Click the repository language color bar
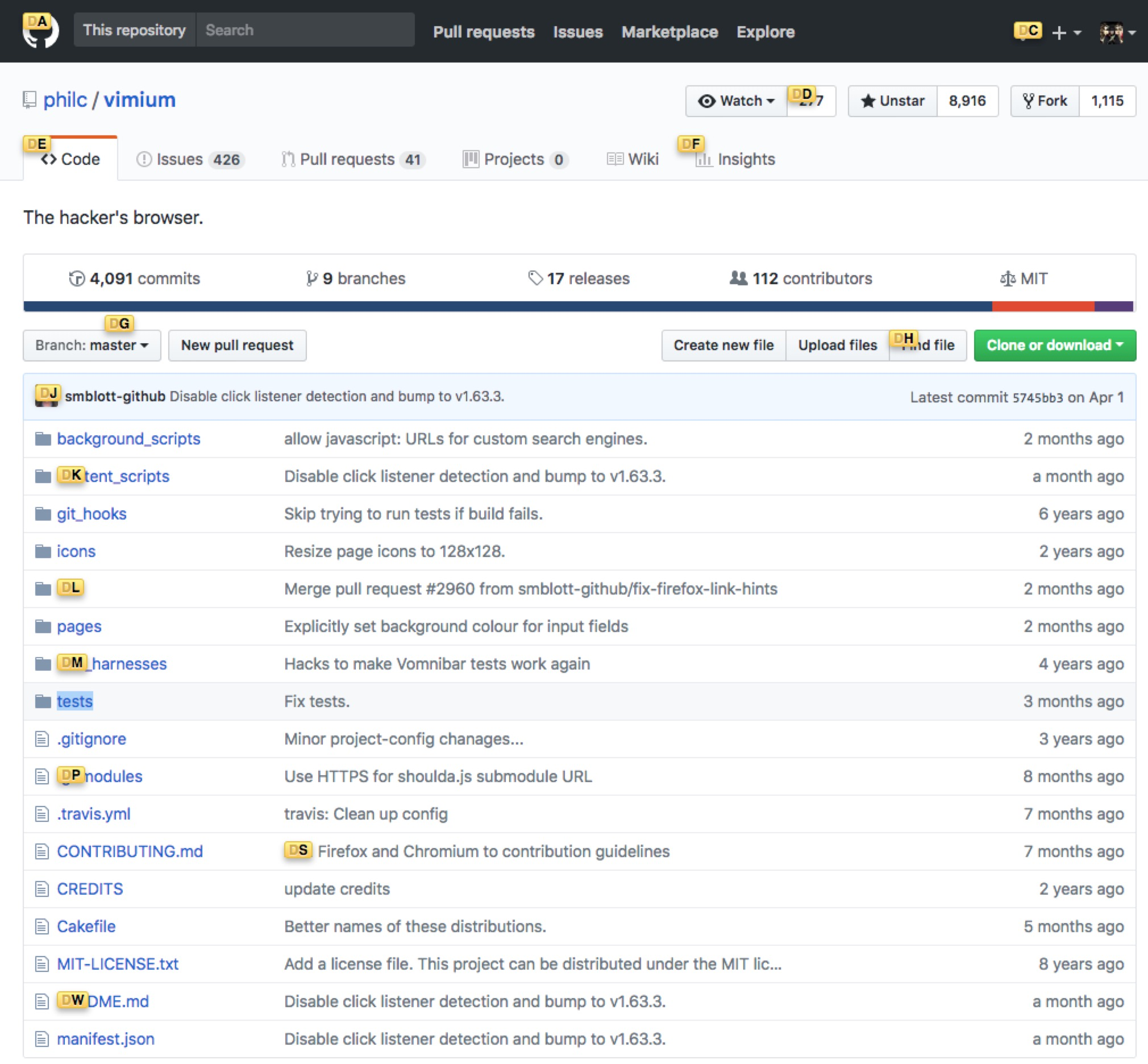 (x=506, y=306)
